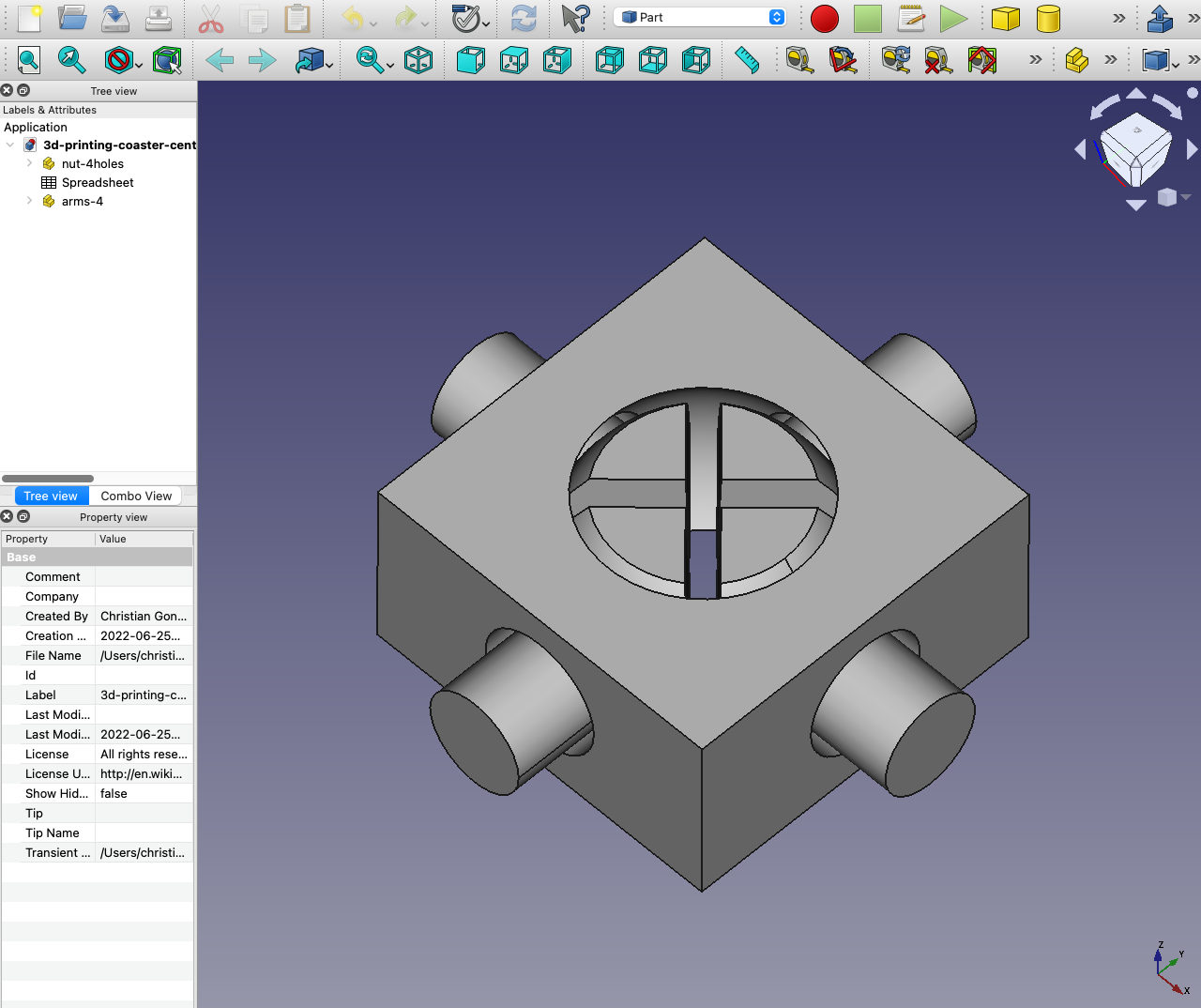Click the Measure Angular tape icon
Viewport: 1201px width, 1008px height.
(843, 61)
